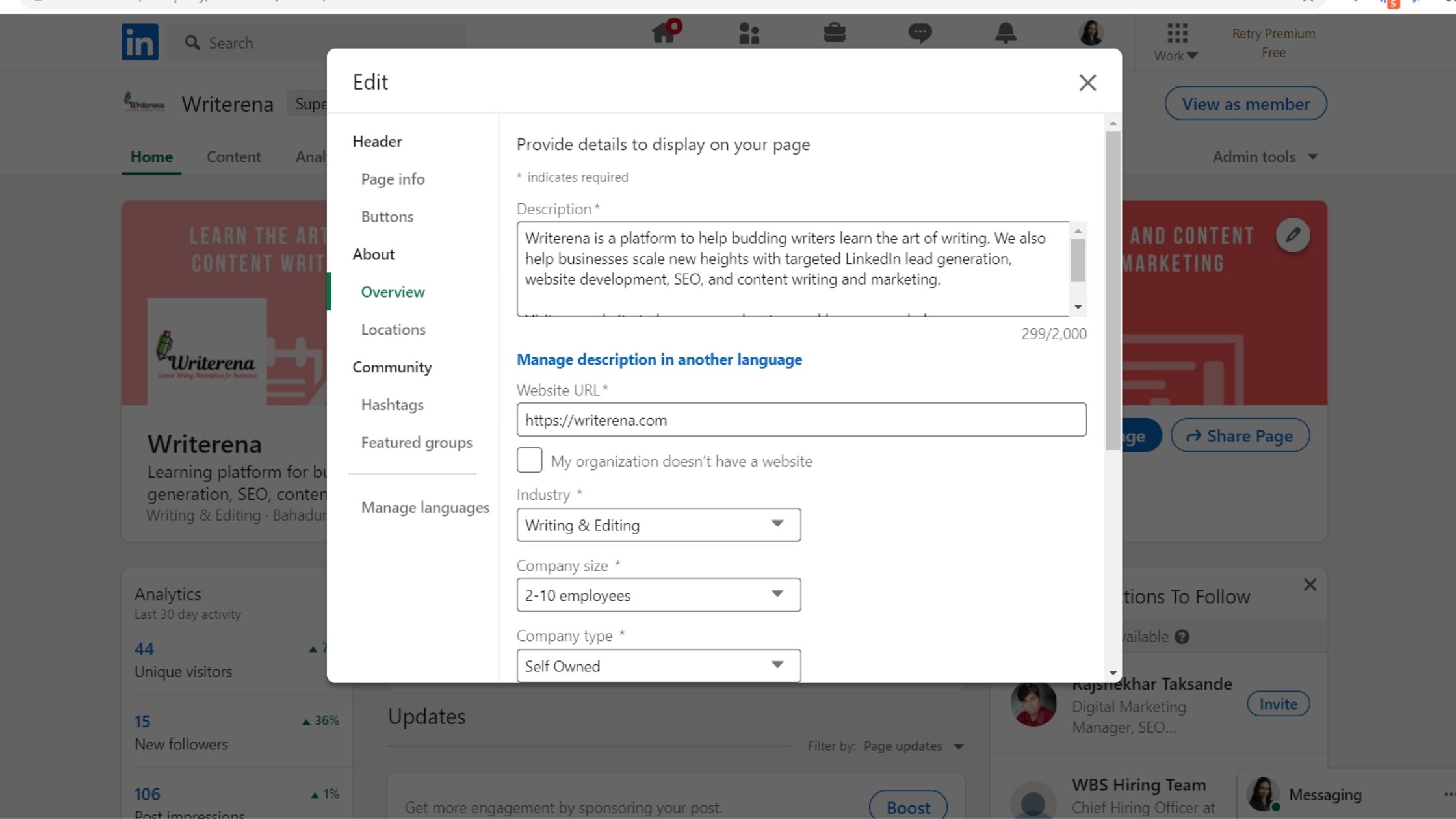Select Manage languages in Edit sidebar
The height and width of the screenshot is (819, 1456).
tap(425, 508)
